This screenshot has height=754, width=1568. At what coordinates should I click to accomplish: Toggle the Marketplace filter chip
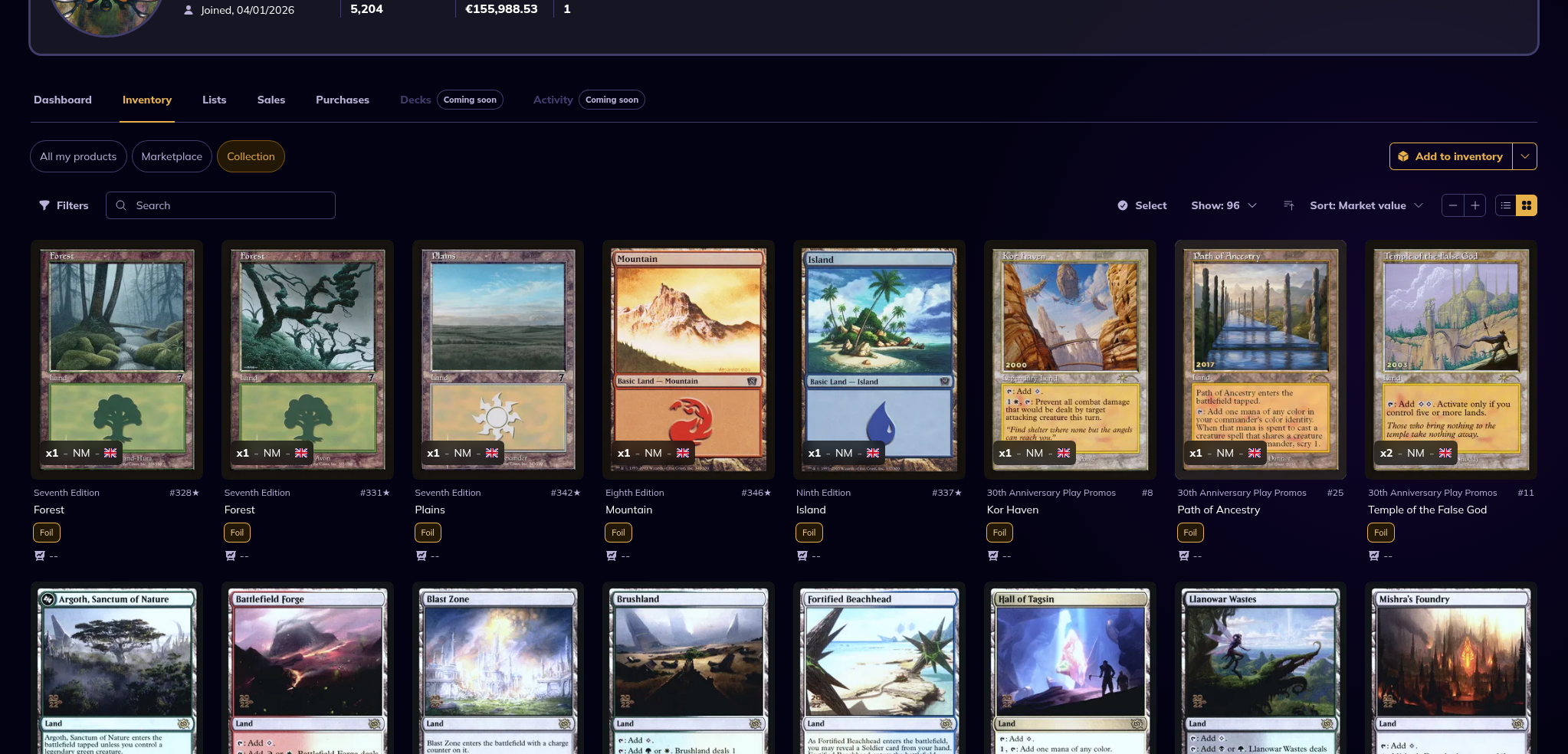coord(172,156)
